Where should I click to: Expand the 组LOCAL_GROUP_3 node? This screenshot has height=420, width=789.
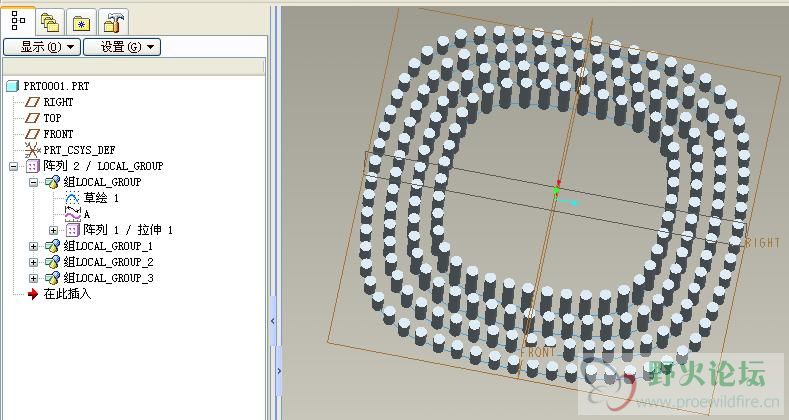33,278
